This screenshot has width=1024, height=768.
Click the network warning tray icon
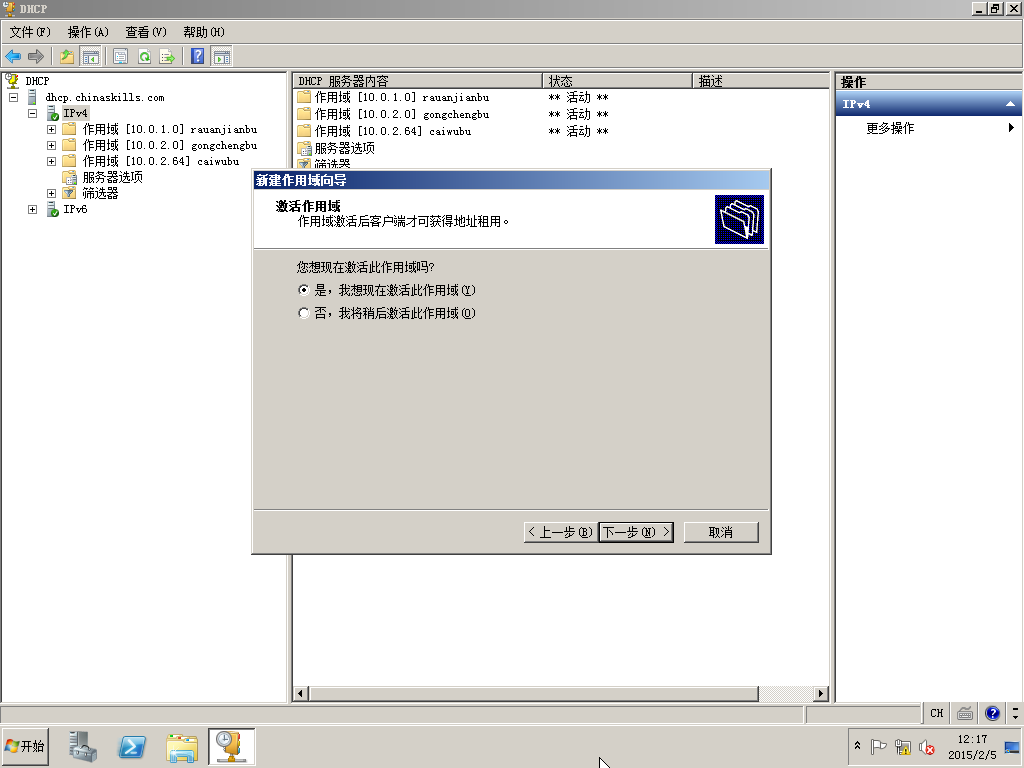(903, 746)
